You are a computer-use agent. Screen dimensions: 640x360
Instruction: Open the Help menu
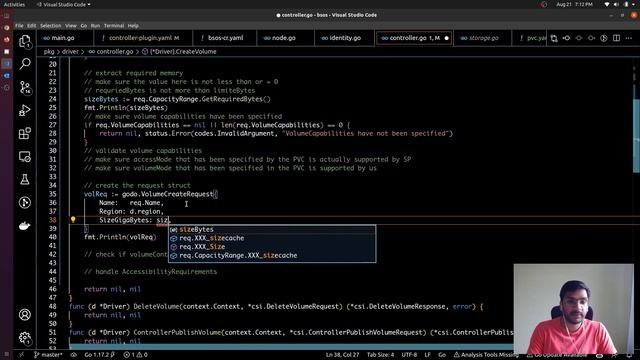(133, 26)
